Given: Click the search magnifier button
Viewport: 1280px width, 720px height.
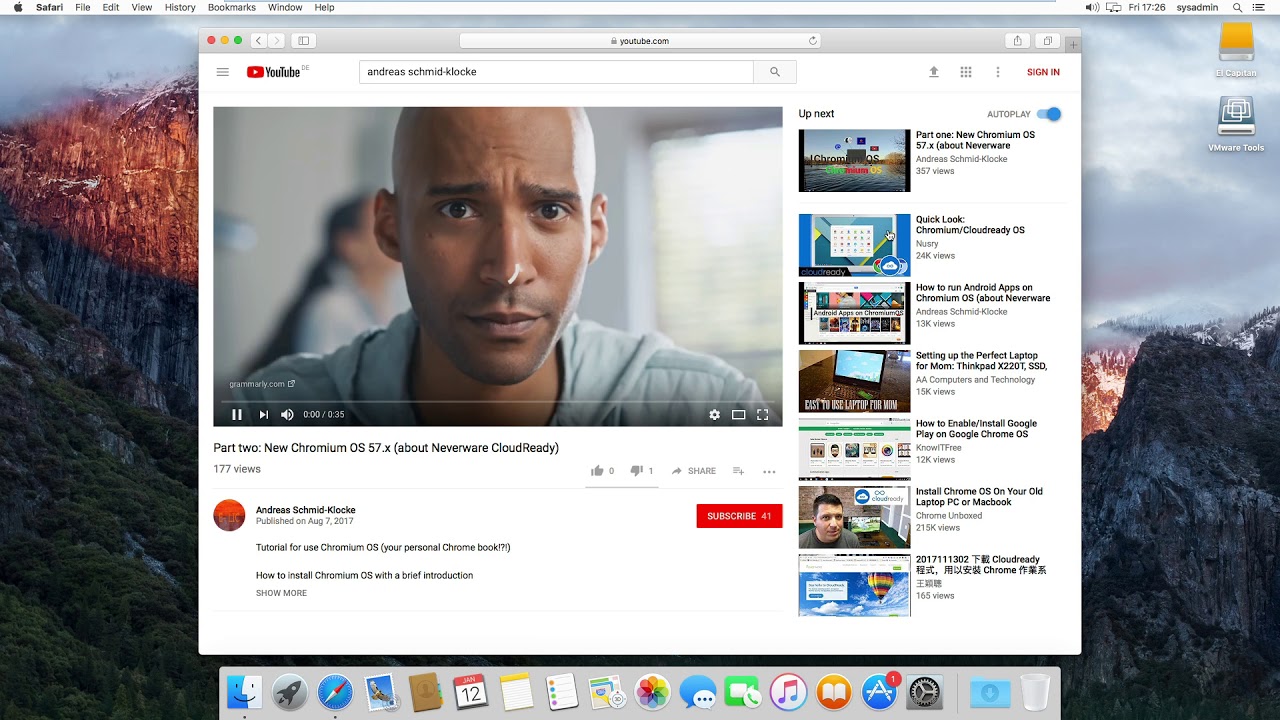Looking at the screenshot, I should tap(775, 72).
